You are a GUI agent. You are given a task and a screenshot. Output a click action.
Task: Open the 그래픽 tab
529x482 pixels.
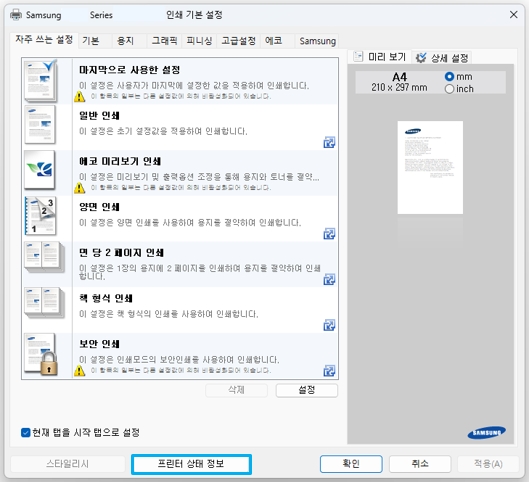point(165,41)
